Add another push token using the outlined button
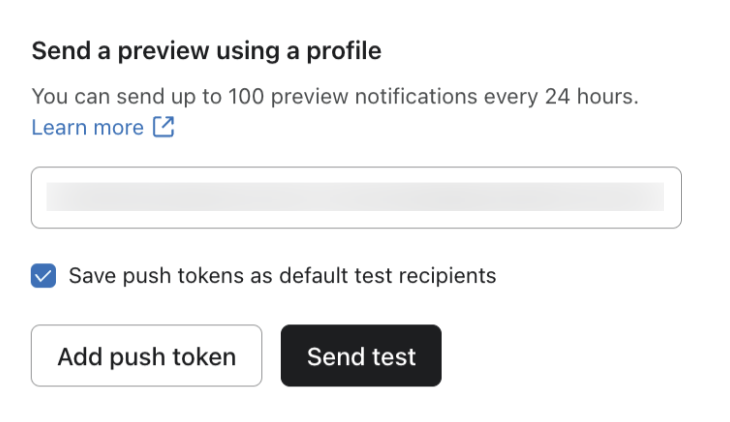Image resolution: width=730 pixels, height=422 pixels. pyautogui.click(x=146, y=356)
